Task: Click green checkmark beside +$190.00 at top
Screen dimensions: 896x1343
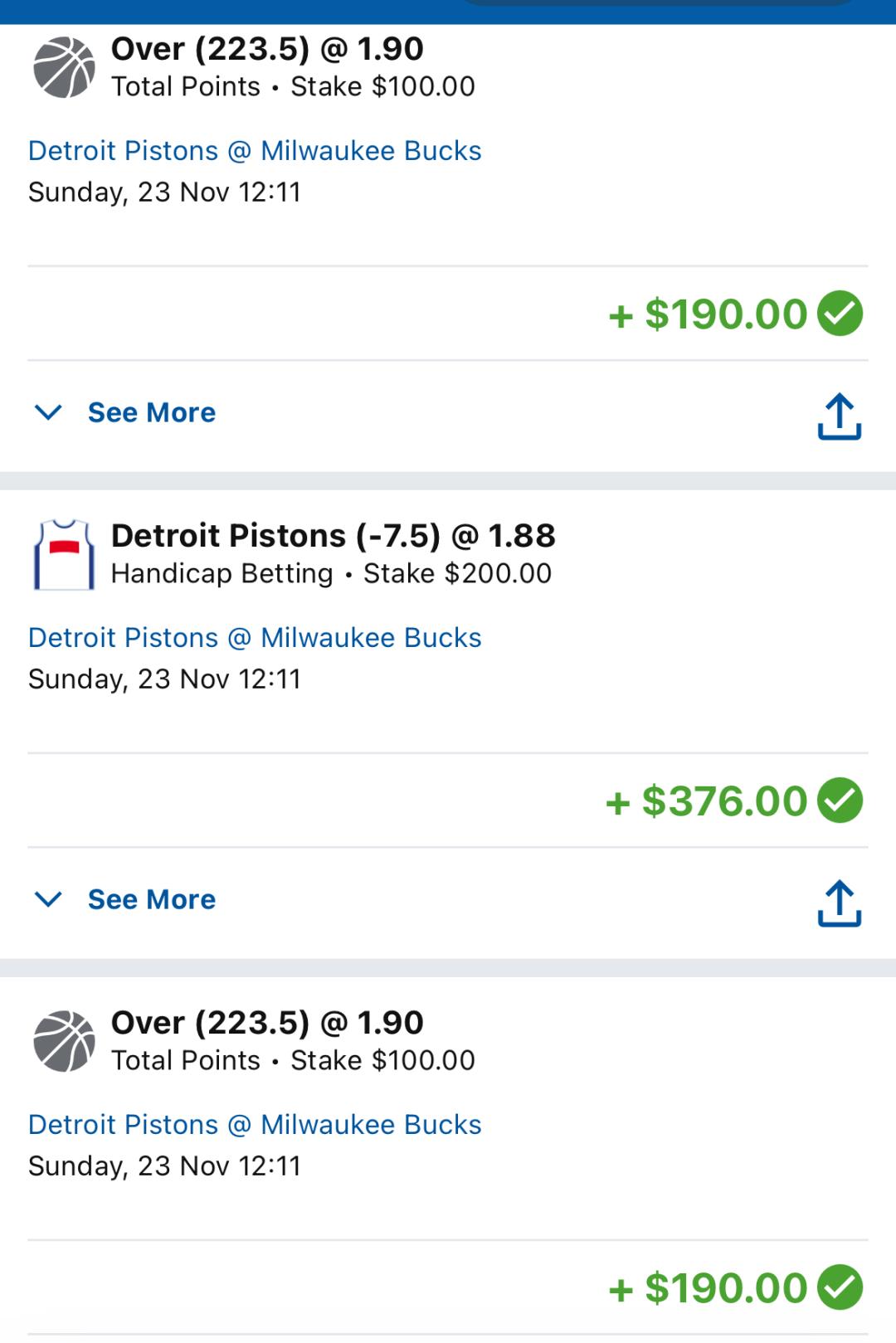Action: (840, 314)
